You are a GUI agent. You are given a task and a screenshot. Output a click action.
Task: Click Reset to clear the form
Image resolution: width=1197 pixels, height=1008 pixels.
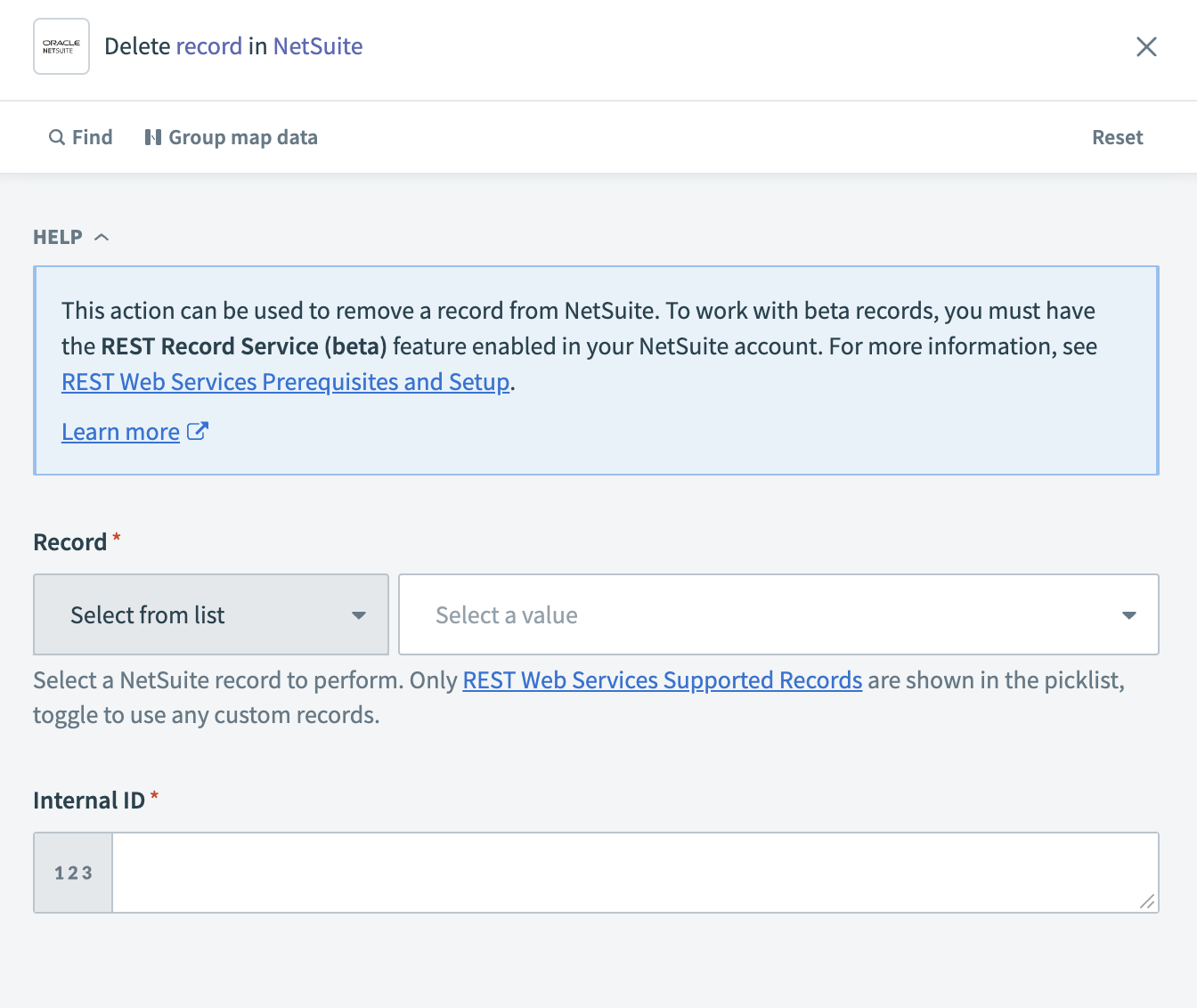click(1117, 136)
